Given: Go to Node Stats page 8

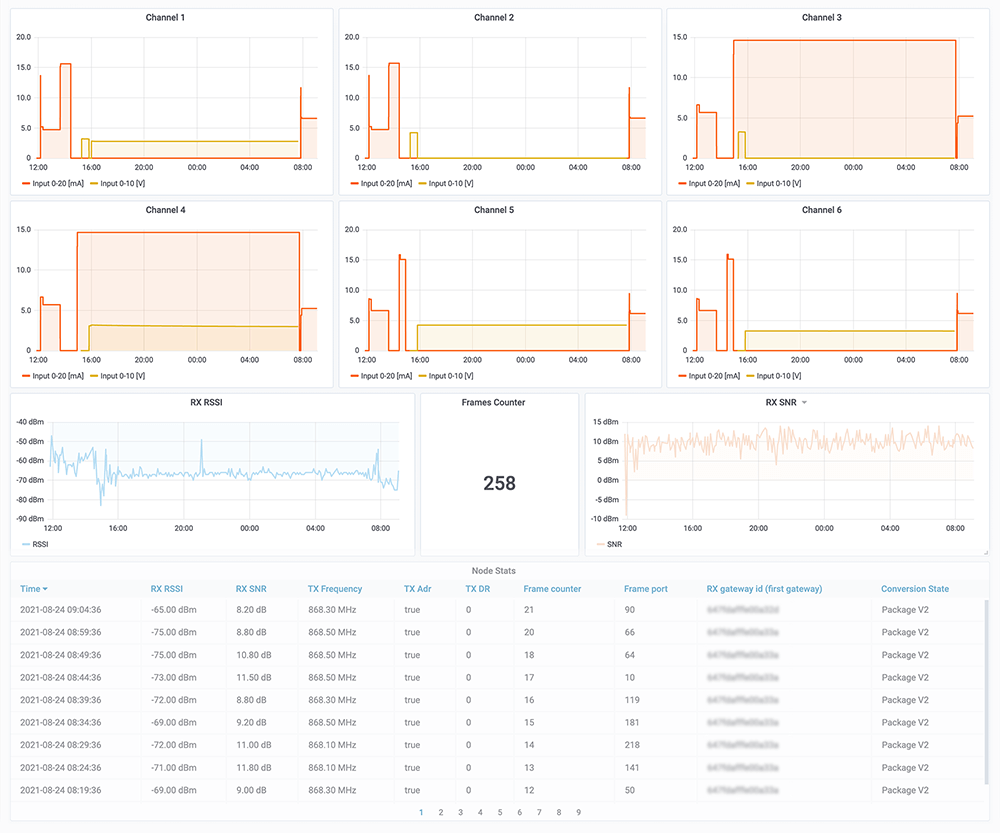Looking at the screenshot, I should click(x=559, y=813).
